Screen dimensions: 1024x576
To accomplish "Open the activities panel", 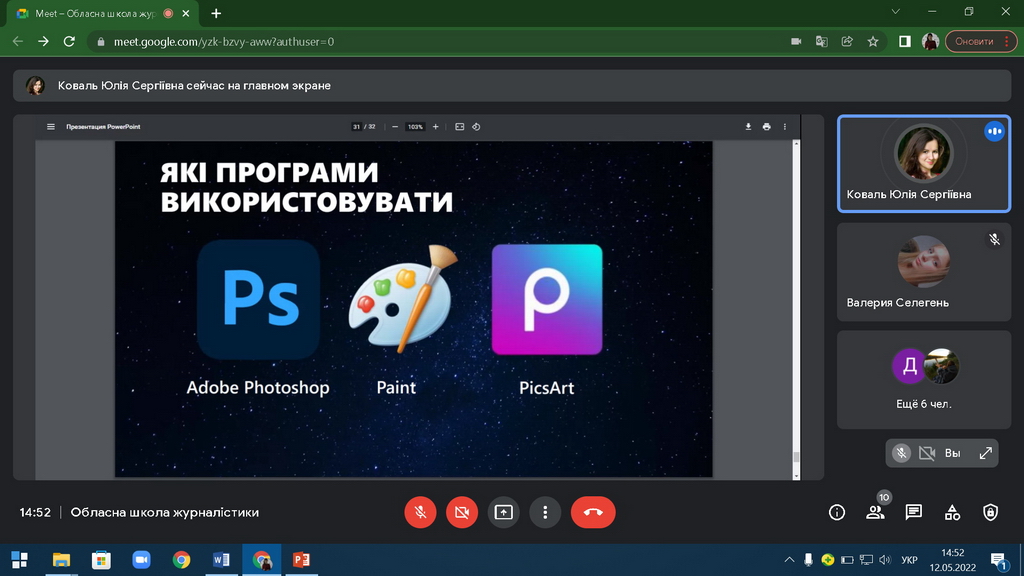I will tap(952, 513).
